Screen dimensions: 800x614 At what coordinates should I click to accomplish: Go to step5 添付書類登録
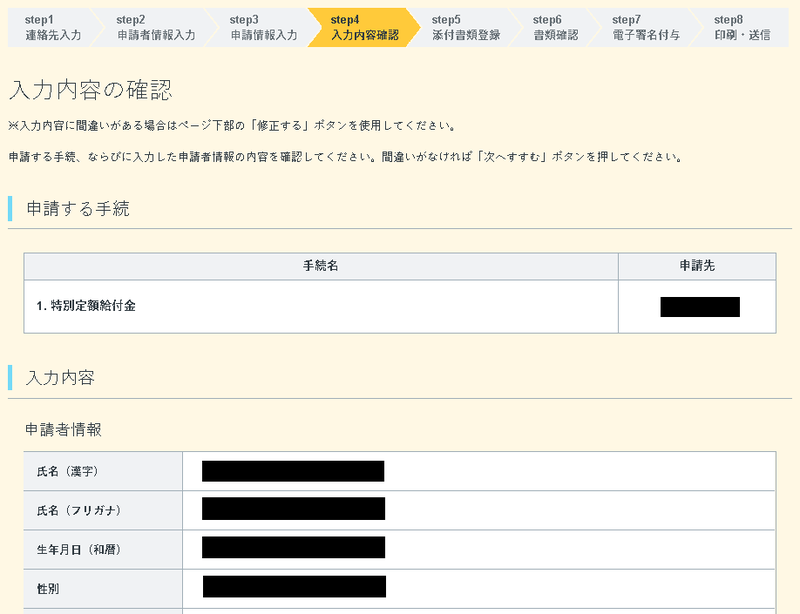point(465,28)
